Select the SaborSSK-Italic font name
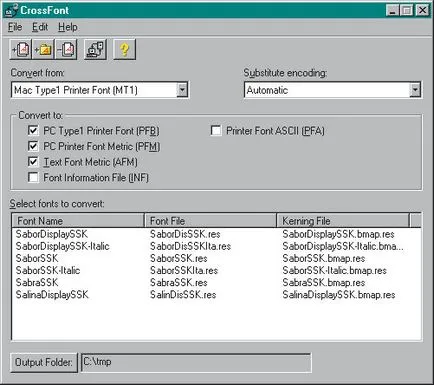 48,270
